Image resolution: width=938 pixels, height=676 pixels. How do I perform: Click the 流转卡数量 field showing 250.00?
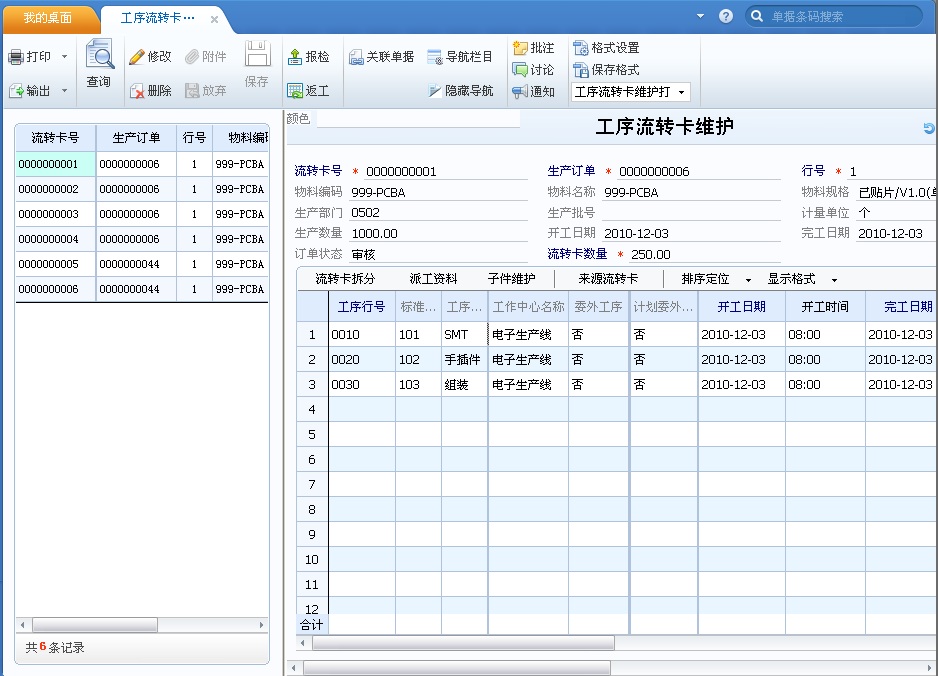[x=705, y=254]
